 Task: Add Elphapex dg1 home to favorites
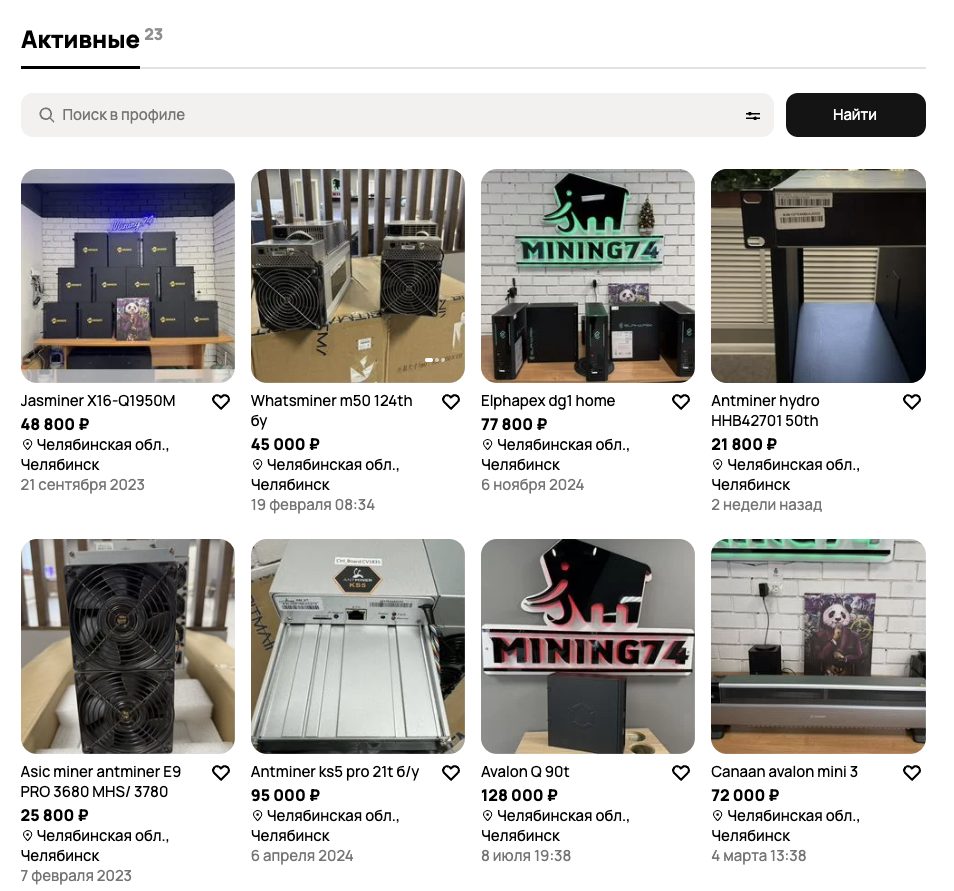coord(681,402)
